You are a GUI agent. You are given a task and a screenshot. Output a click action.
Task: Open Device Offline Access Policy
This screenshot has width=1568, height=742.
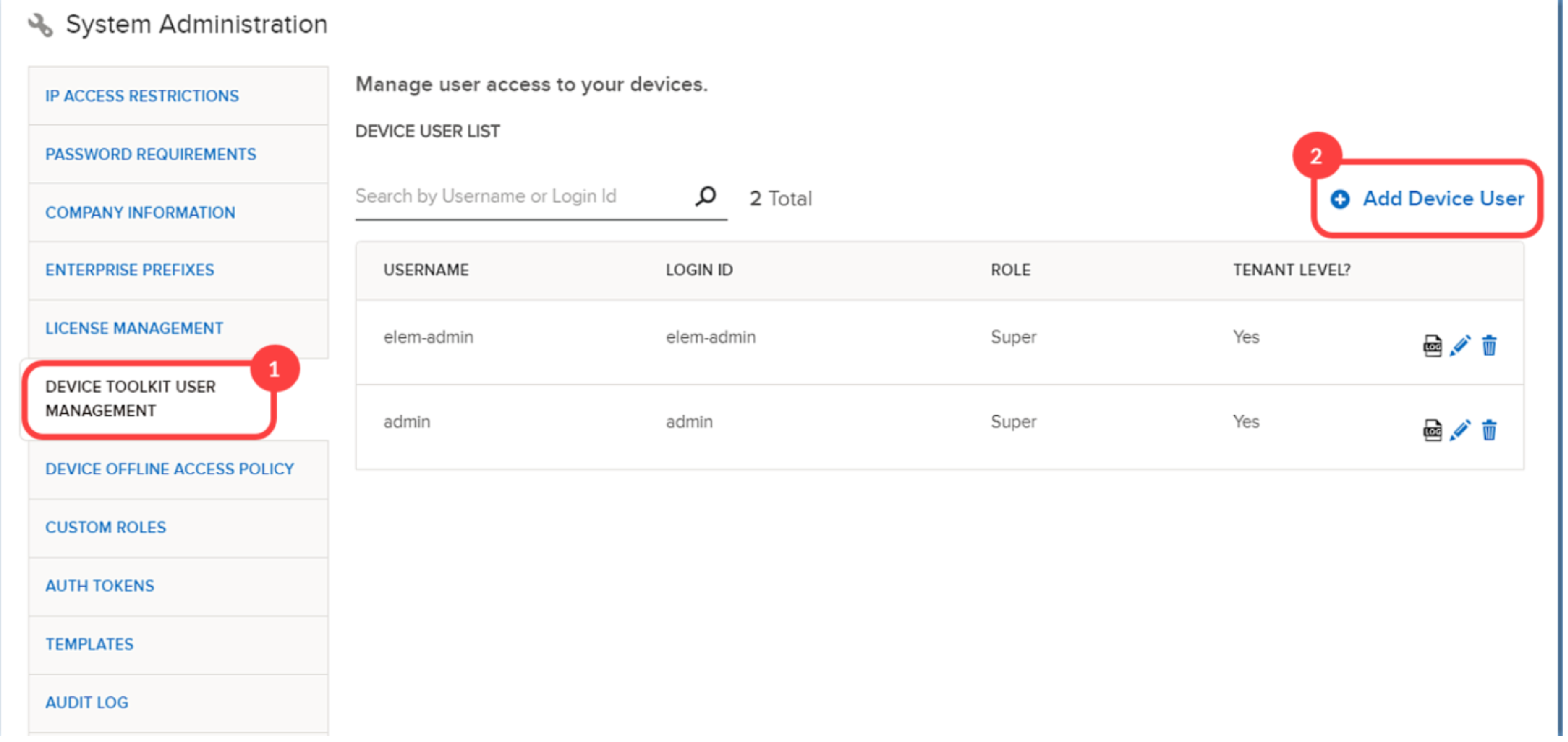click(x=169, y=469)
